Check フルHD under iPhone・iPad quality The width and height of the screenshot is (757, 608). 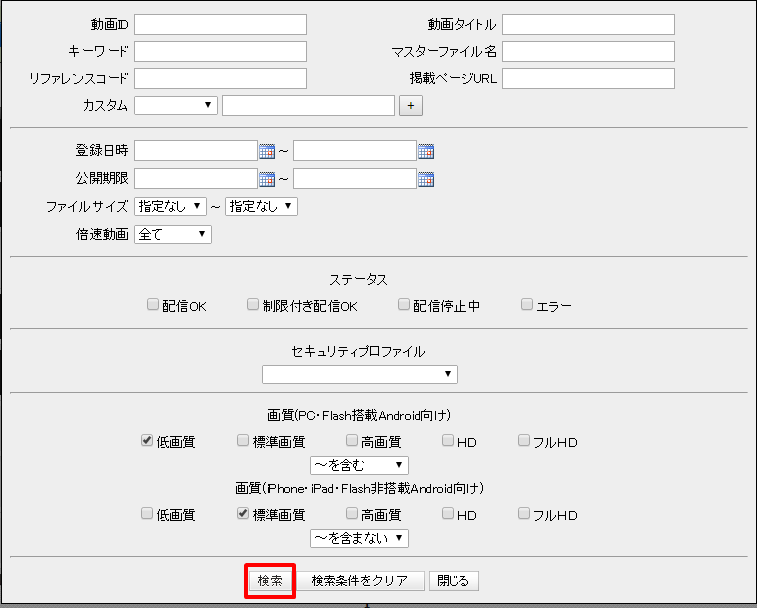[x=524, y=513]
